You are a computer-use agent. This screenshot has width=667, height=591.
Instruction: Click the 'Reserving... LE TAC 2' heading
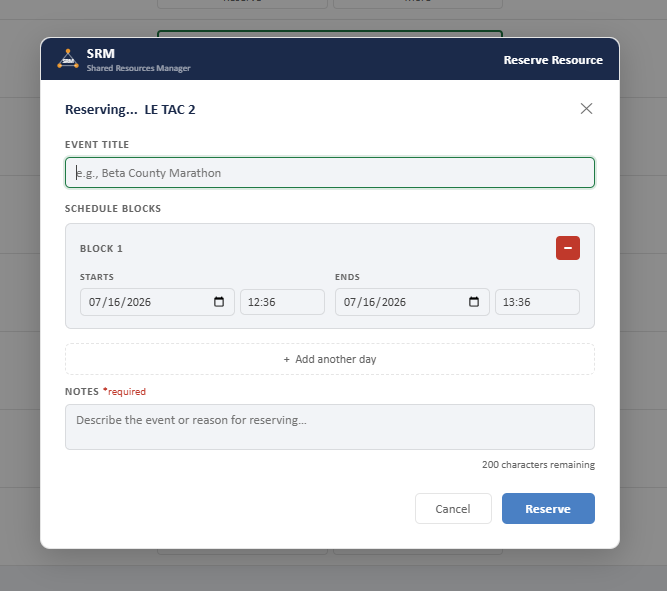[130, 109]
